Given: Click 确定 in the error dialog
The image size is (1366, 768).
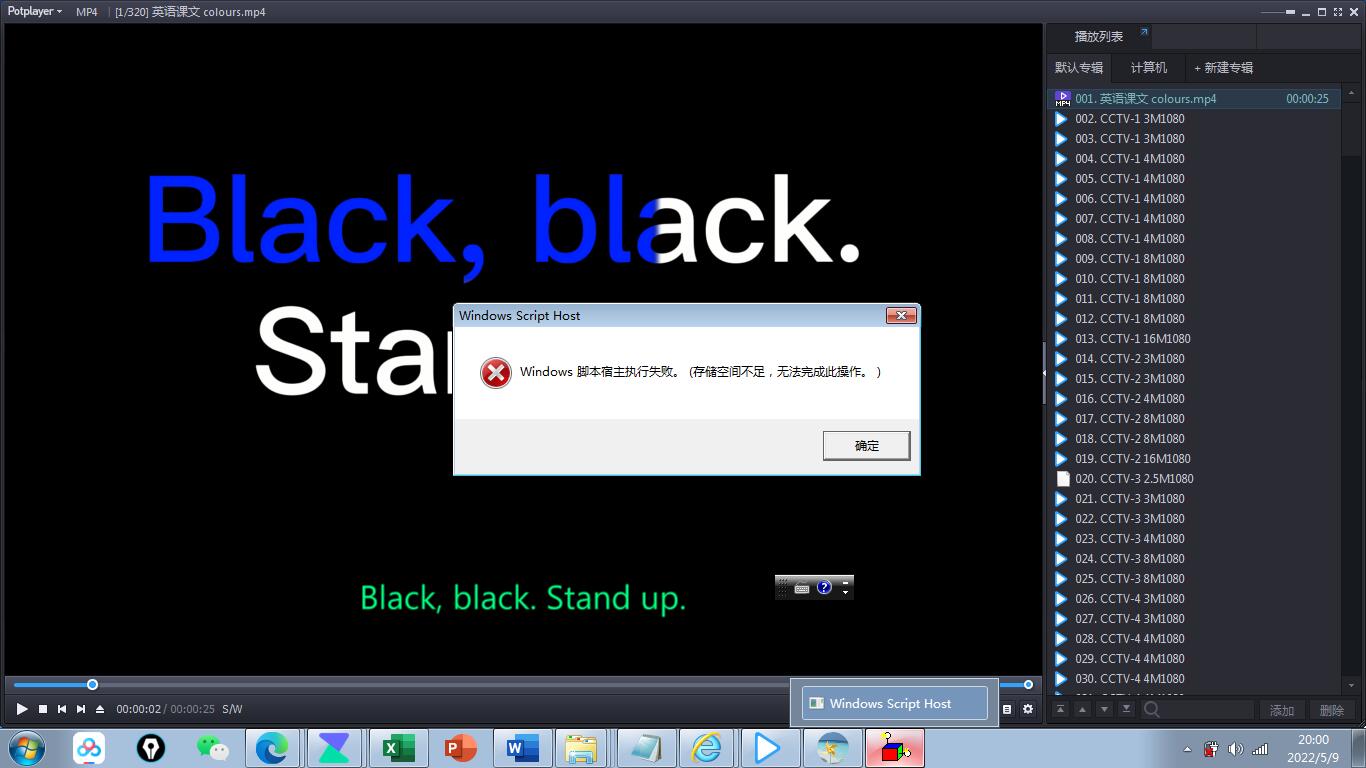Looking at the screenshot, I should [866, 446].
